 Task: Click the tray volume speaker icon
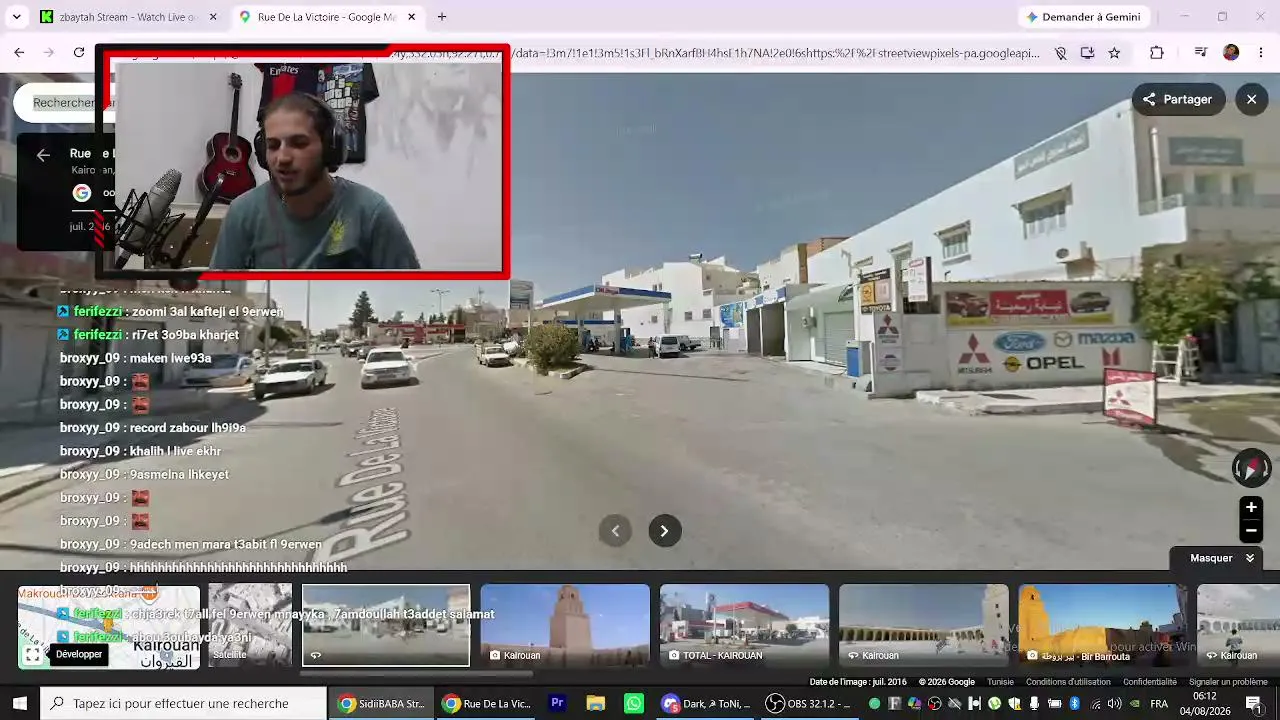coord(1114,704)
